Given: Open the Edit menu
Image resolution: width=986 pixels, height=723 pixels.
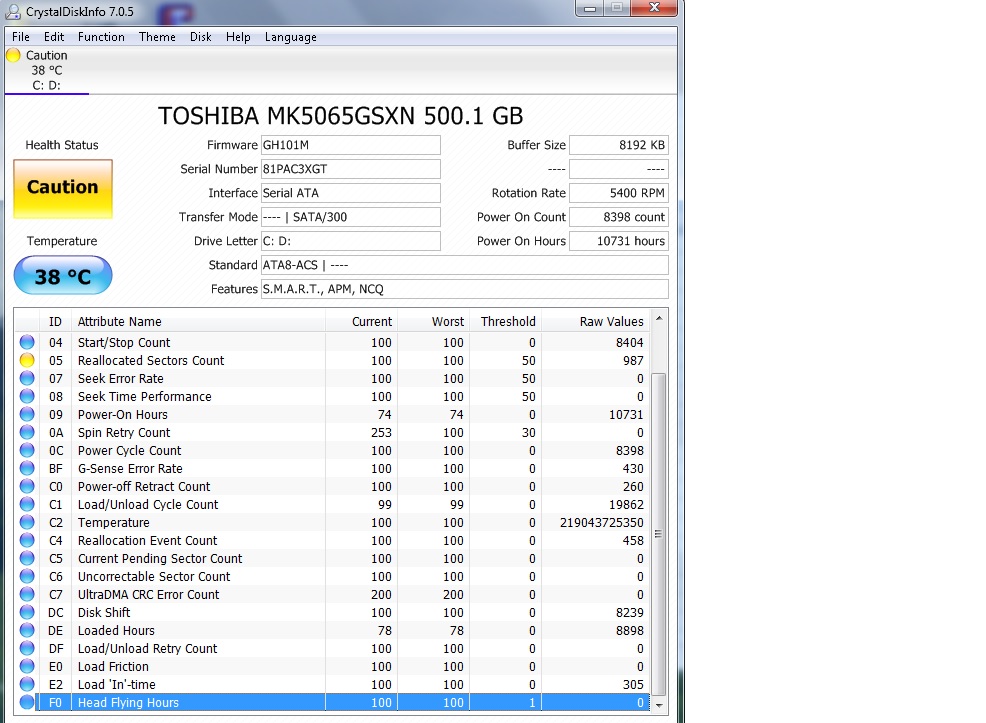Looking at the screenshot, I should [54, 37].
